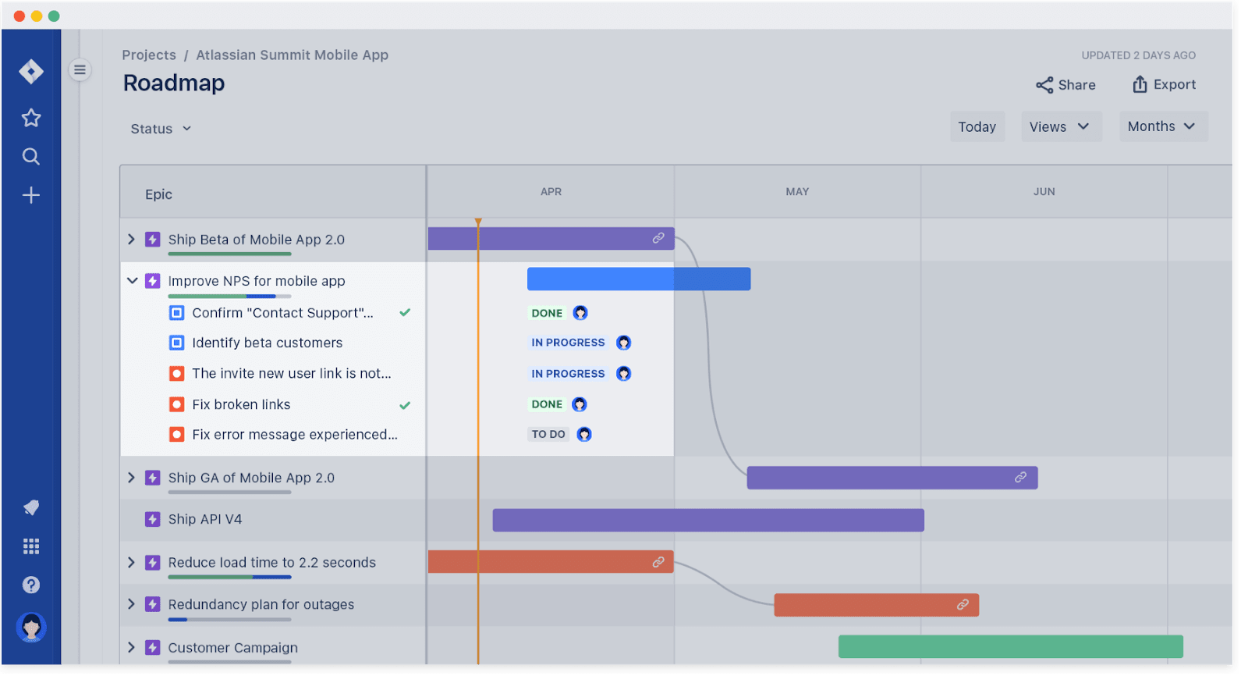This screenshot has height=674, width=1239.
Task: Toggle the sidebar collapse hamburger button
Action: [80, 70]
